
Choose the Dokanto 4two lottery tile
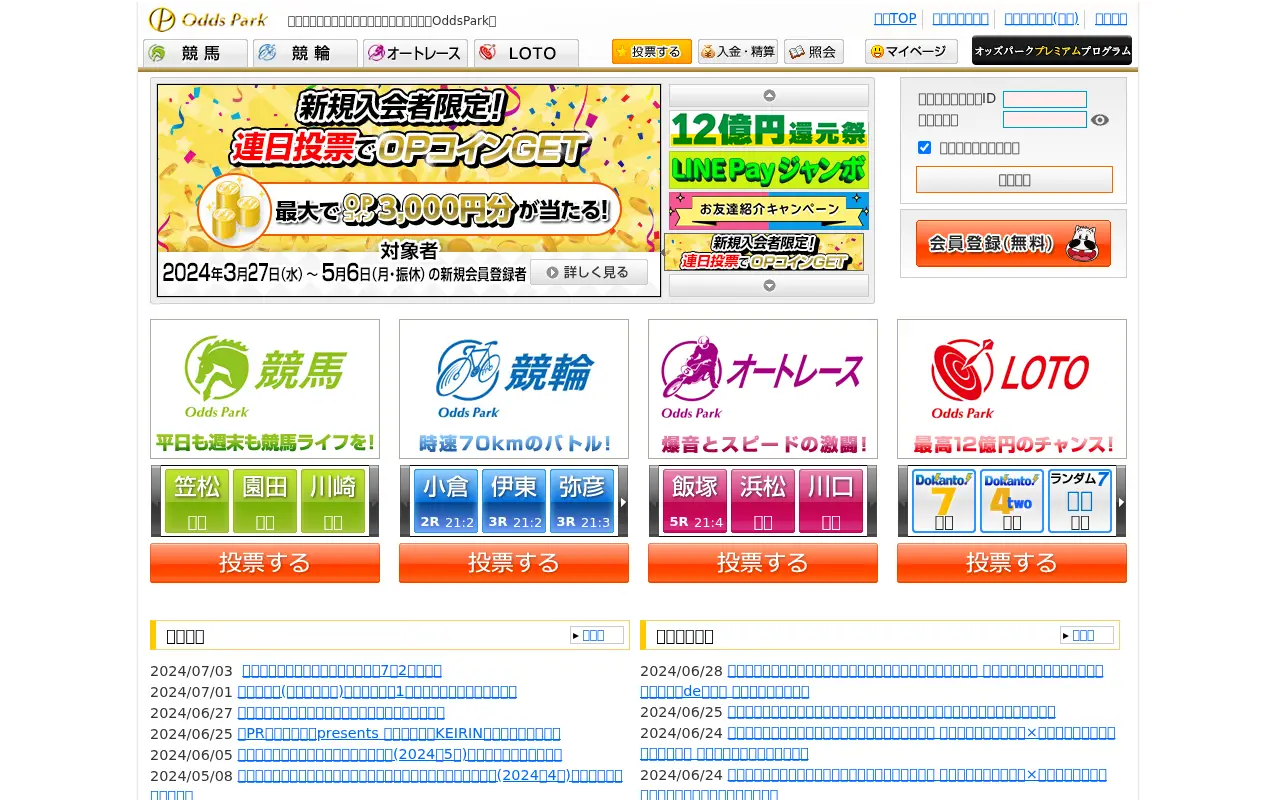(1012, 501)
